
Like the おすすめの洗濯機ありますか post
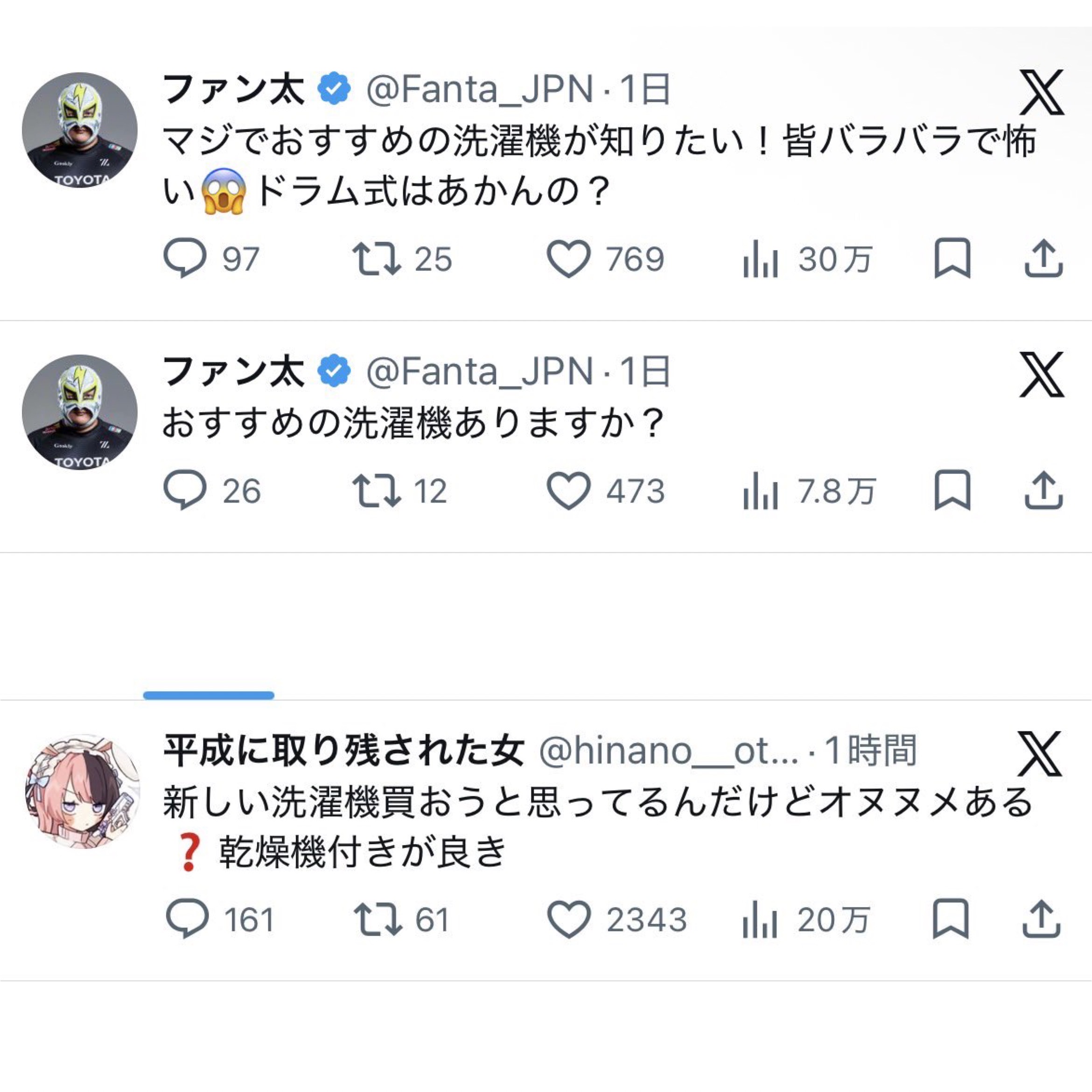[568, 490]
